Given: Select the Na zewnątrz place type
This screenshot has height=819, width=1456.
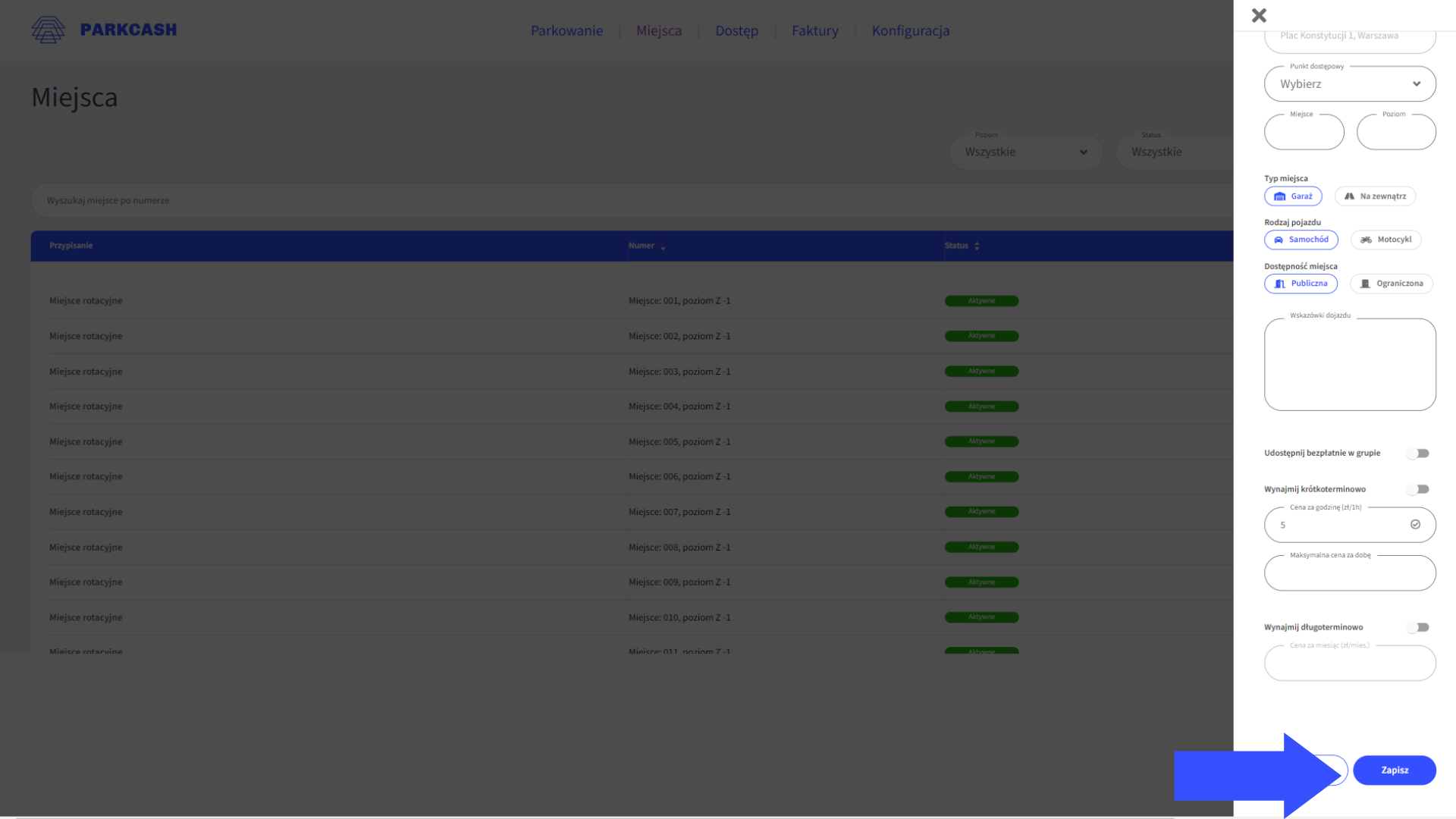Looking at the screenshot, I should [1375, 196].
